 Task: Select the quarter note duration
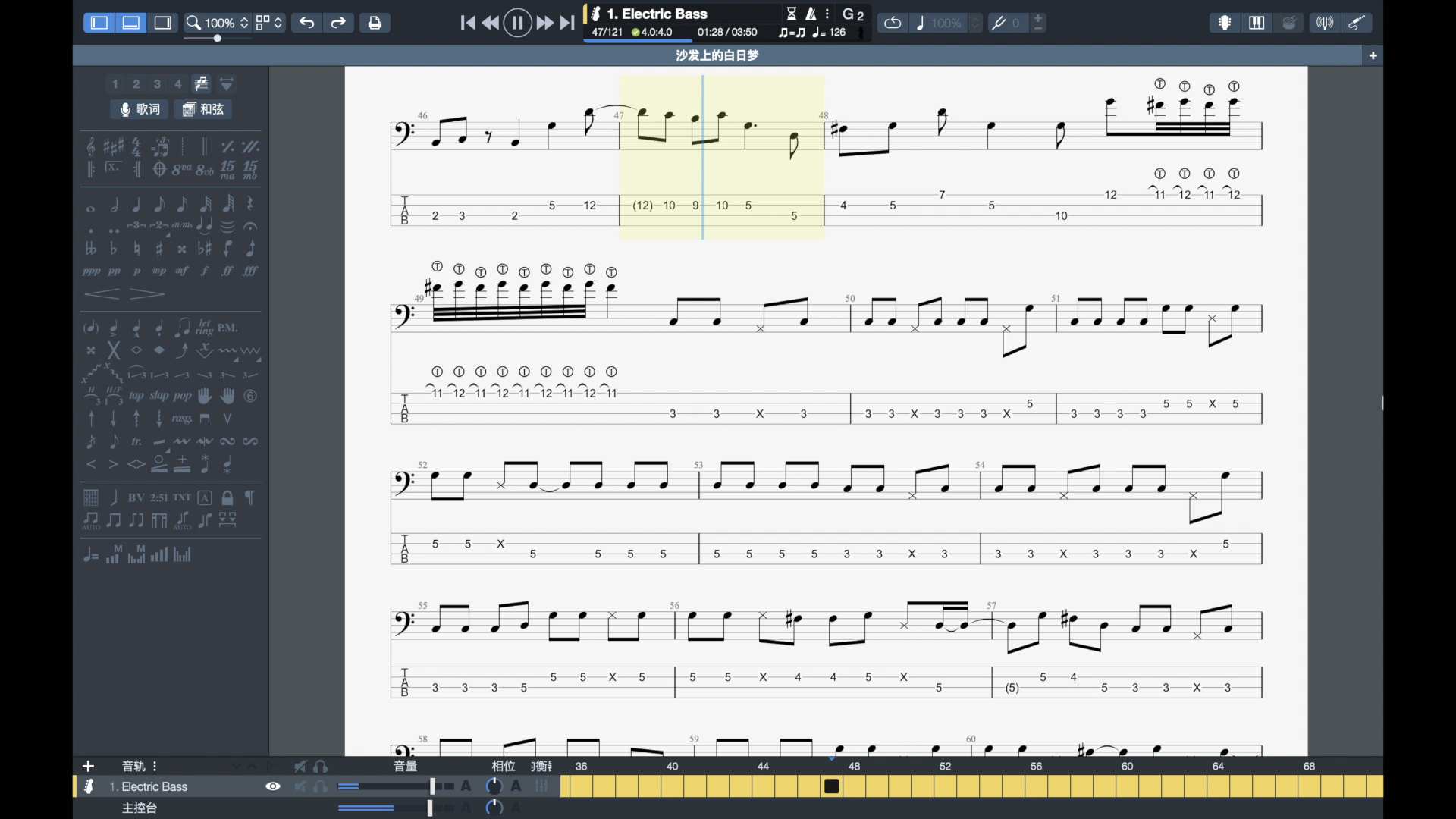pyautogui.click(x=136, y=204)
